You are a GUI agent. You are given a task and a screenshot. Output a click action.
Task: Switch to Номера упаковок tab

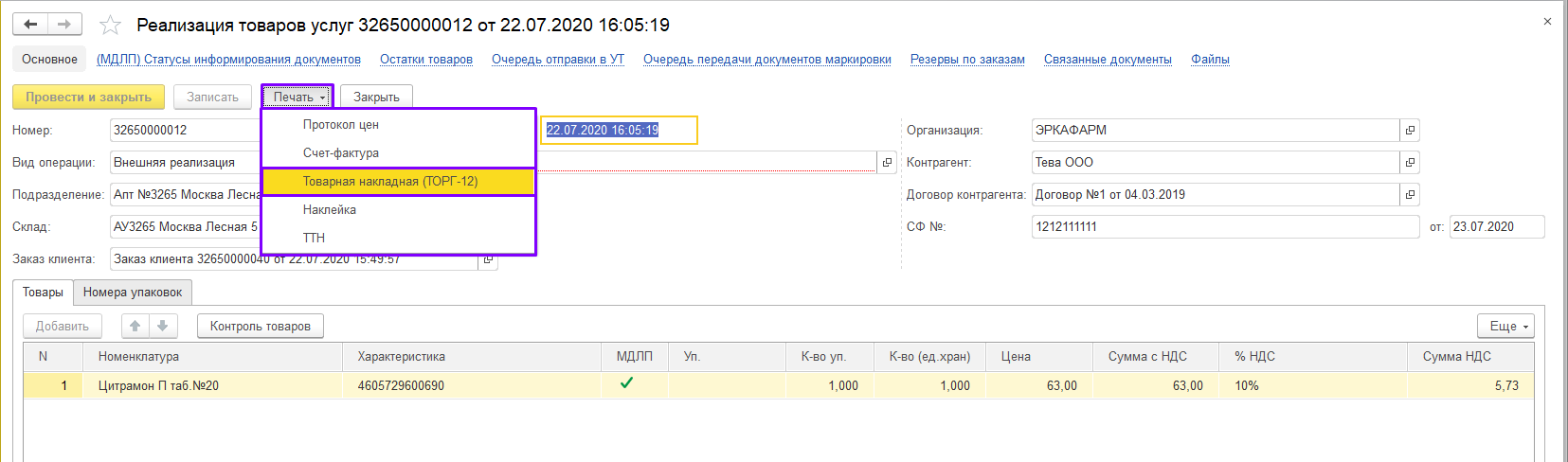[133, 293]
